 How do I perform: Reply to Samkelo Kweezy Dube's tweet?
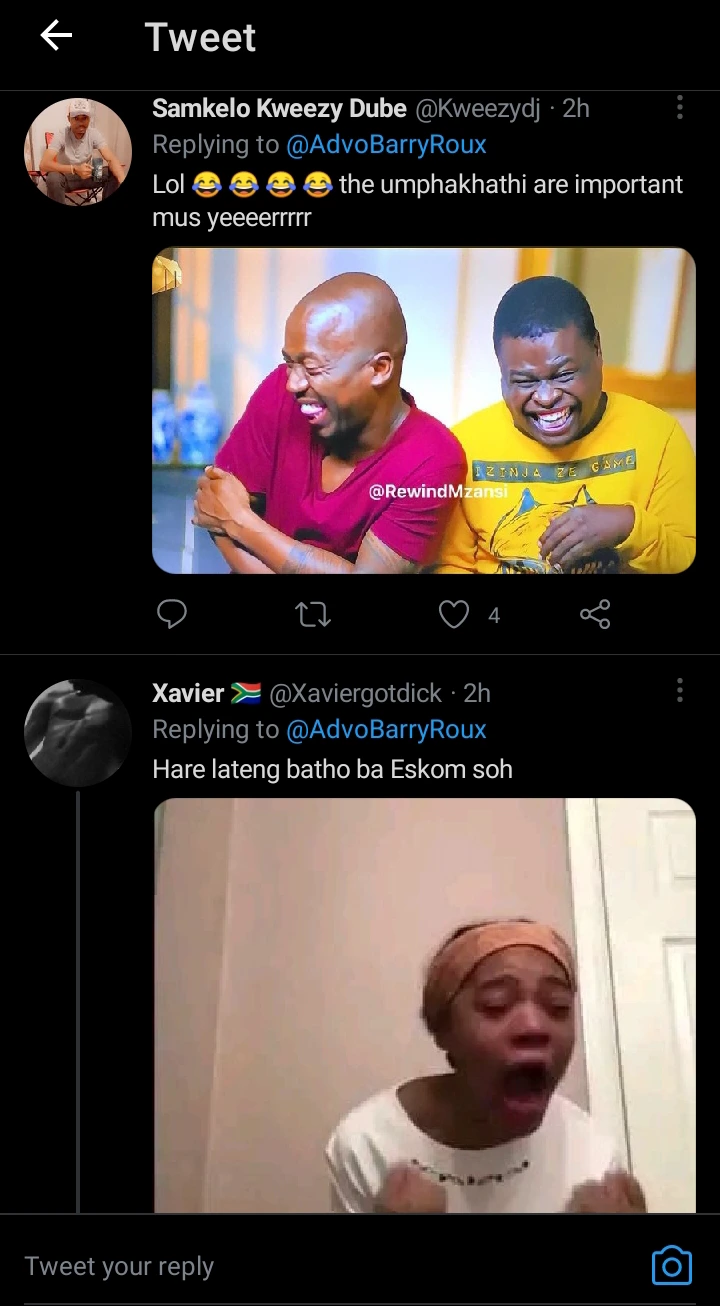tap(172, 614)
